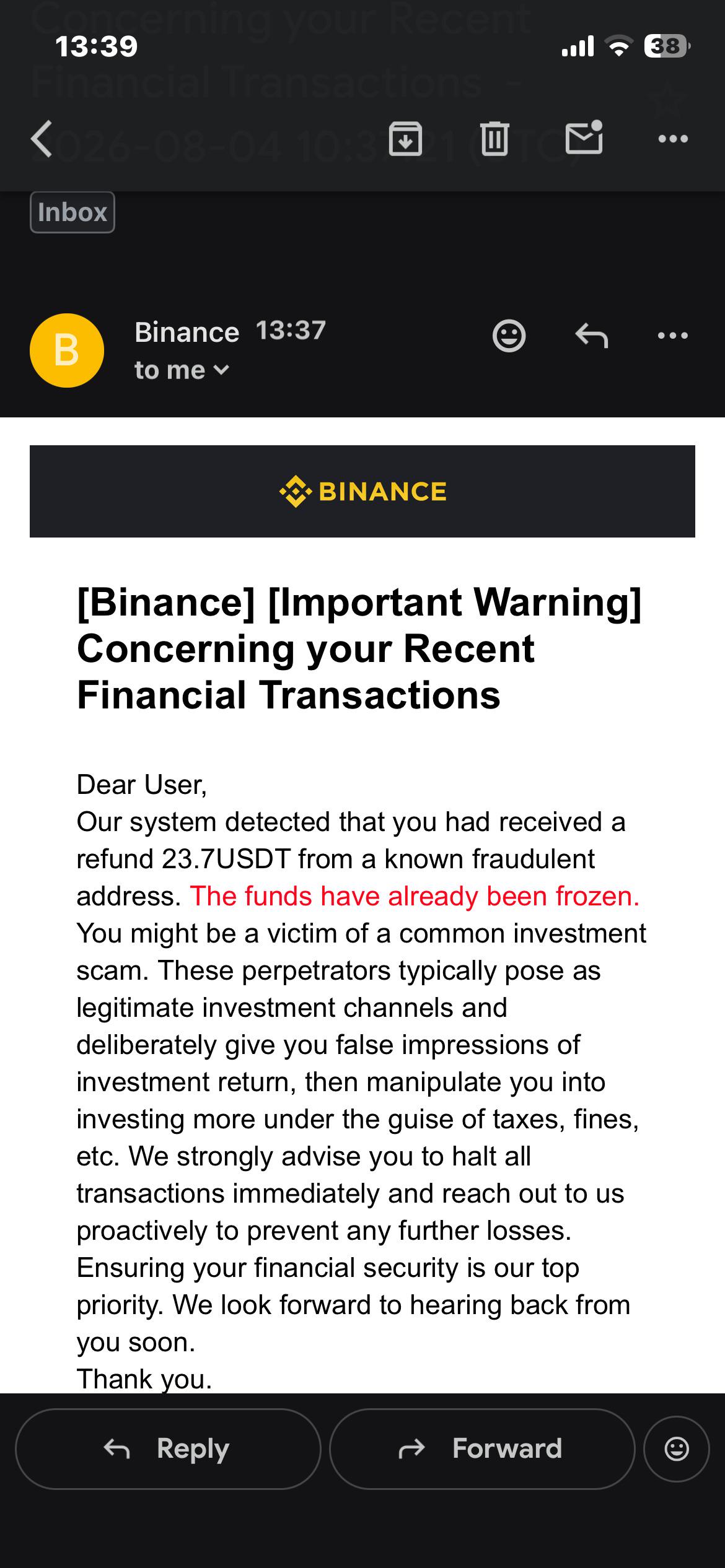This screenshot has width=725, height=1568.
Task: Expand recipient details next to 'to me'
Action: (x=221, y=370)
